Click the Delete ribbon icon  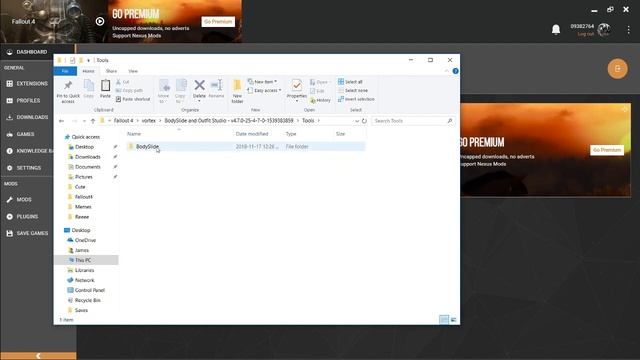point(199,91)
